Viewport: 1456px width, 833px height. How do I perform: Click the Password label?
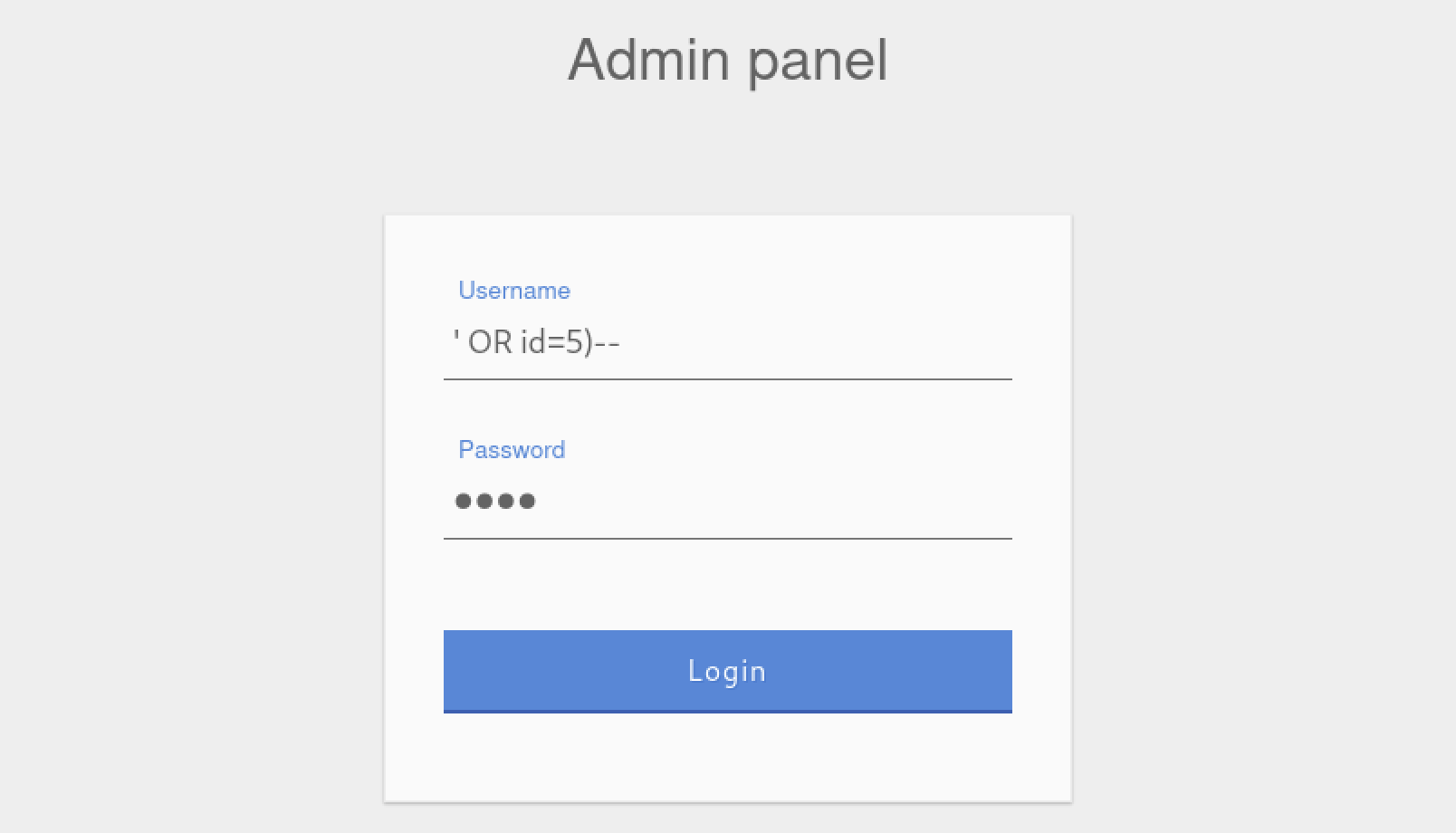pos(511,450)
